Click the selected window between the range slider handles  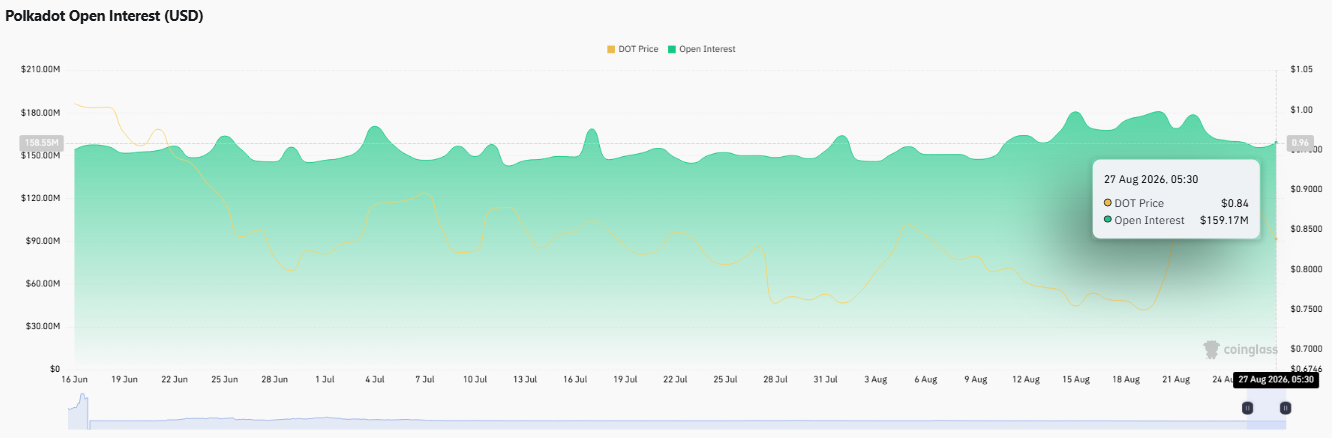[1266, 411]
